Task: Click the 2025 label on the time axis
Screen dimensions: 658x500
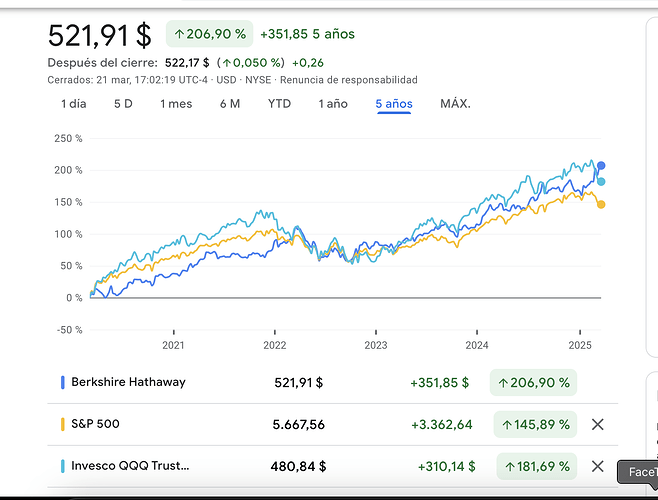Action: 580,345
